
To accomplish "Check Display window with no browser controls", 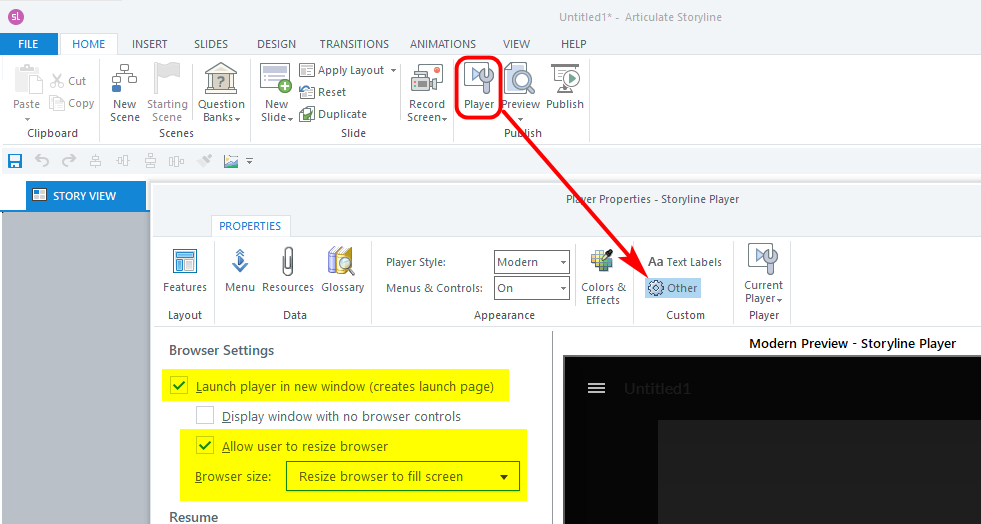I will coord(205,416).
